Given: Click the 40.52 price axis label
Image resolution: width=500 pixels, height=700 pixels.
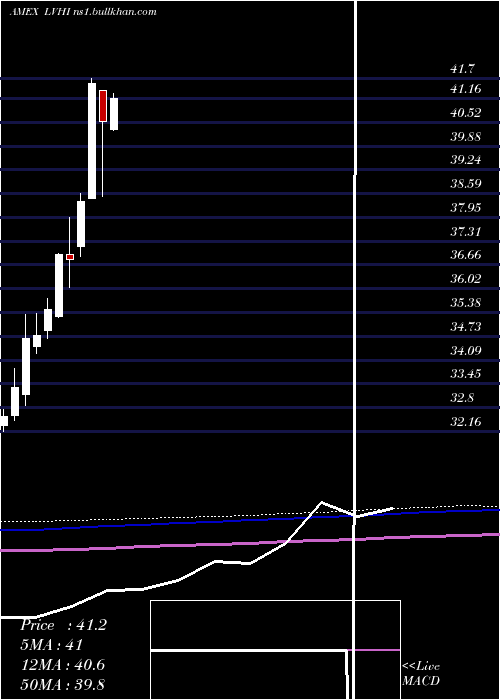Looking at the screenshot, I should pyautogui.click(x=466, y=112).
